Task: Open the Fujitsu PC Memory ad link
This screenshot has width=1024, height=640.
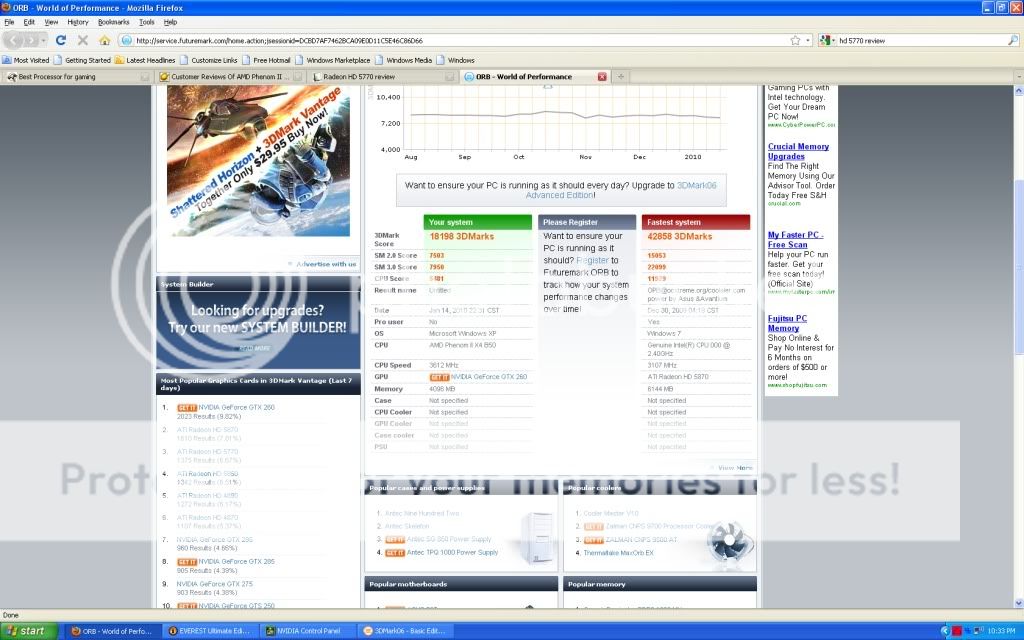Action: [x=787, y=323]
